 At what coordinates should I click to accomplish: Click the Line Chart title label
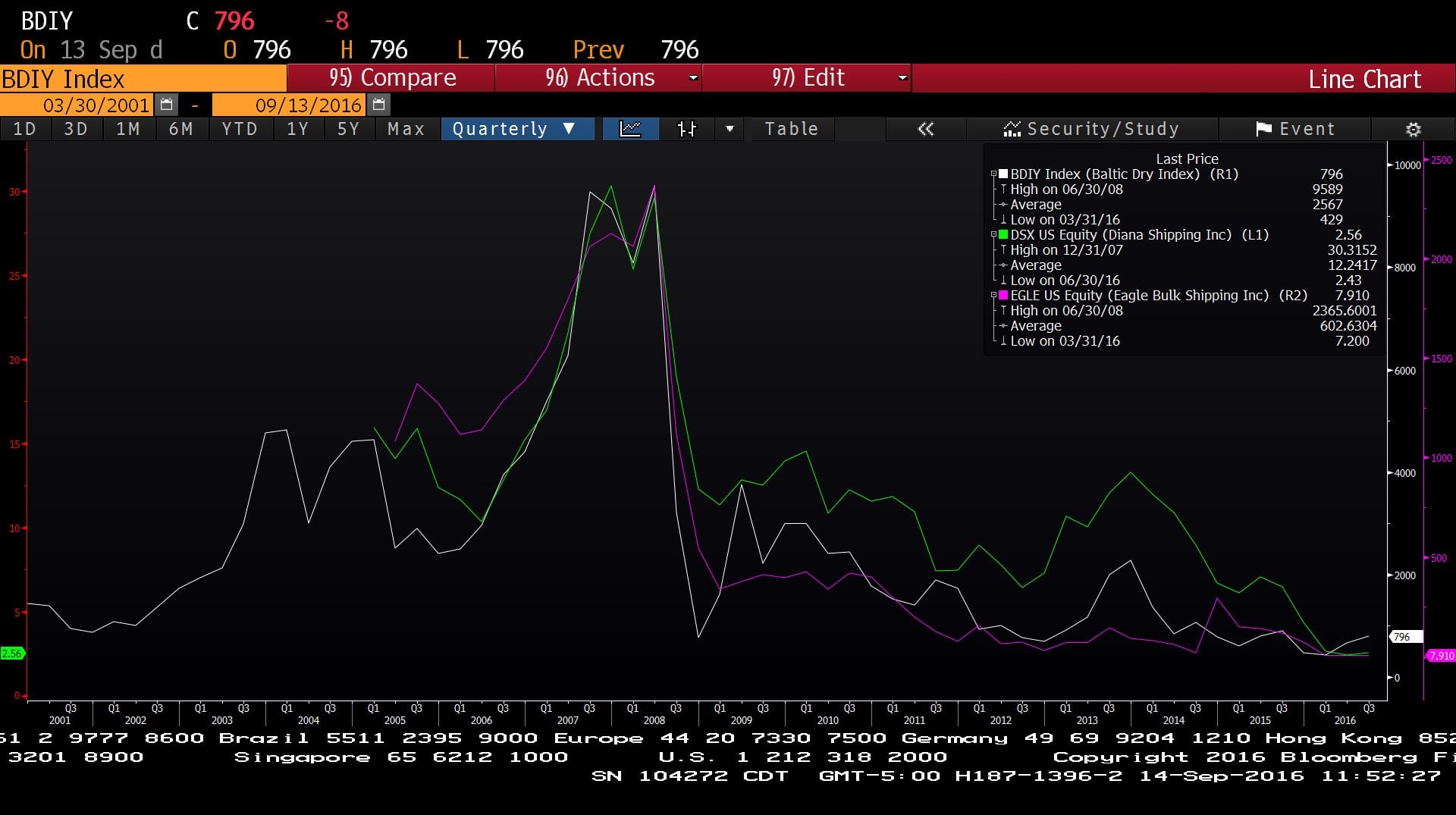click(x=1364, y=79)
